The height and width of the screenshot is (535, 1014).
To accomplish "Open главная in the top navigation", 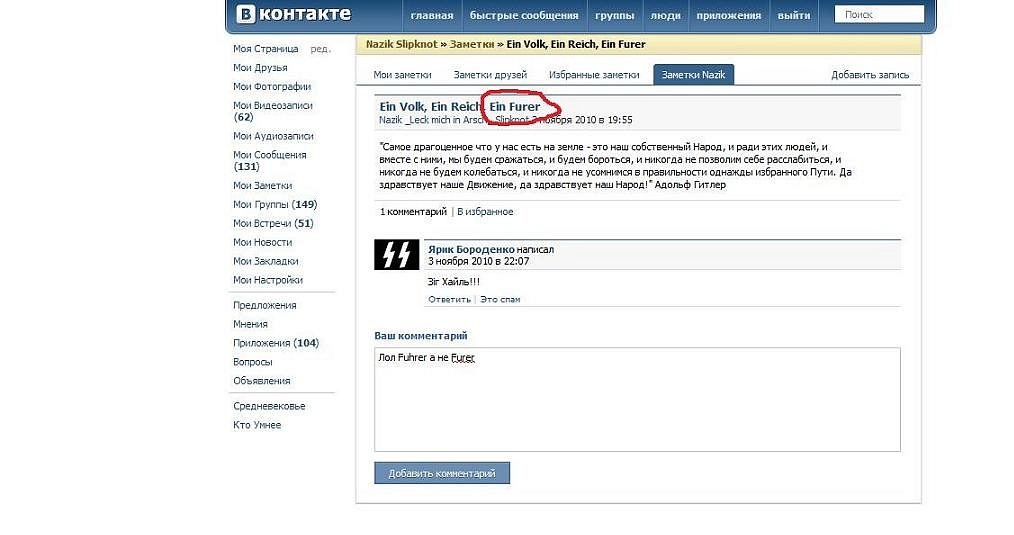I will pos(431,15).
